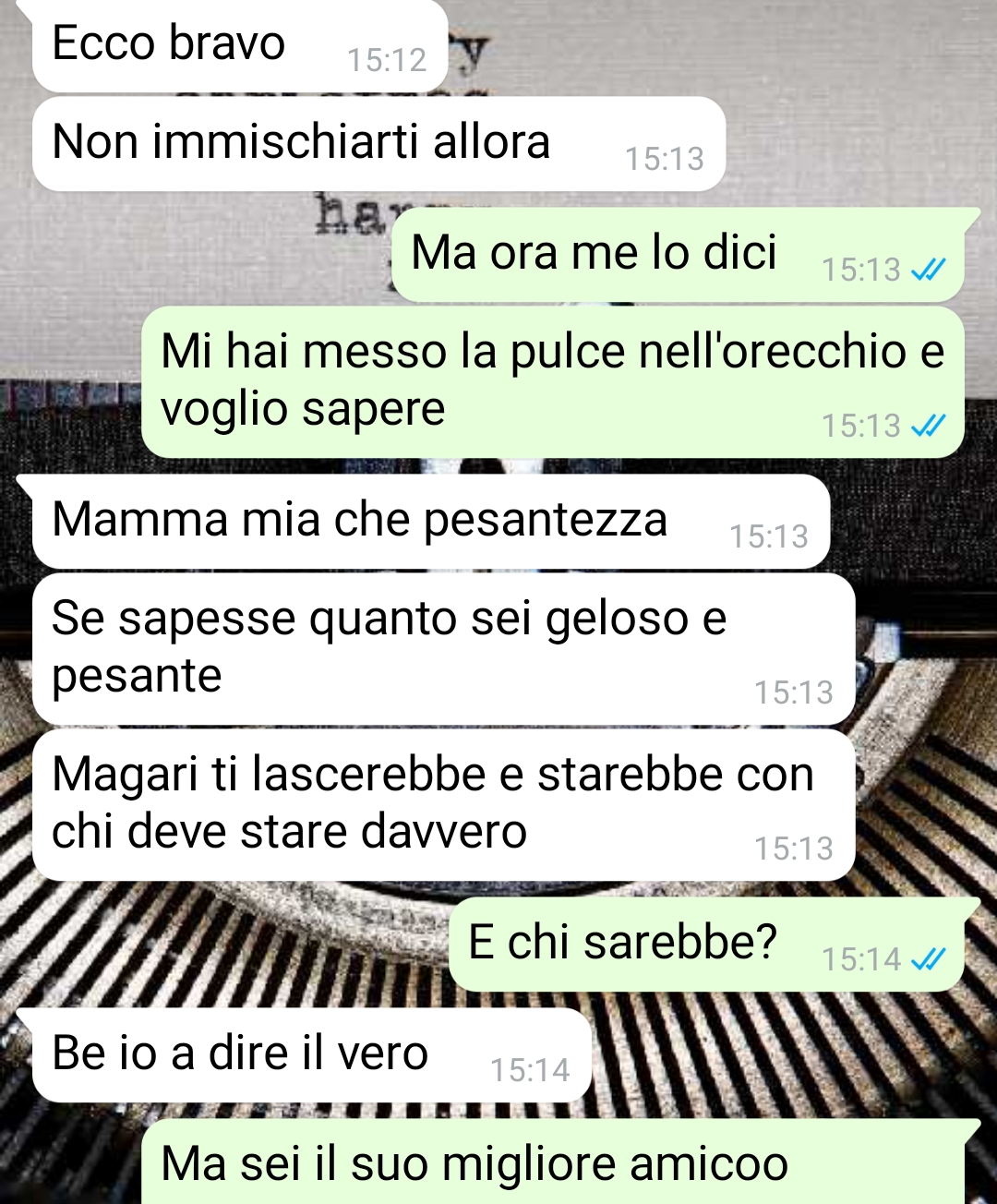Click the 15:14 timestamp on "Be io a dire il vero"
The height and width of the screenshot is (1204, 997).
click(x=531, y=1071)
